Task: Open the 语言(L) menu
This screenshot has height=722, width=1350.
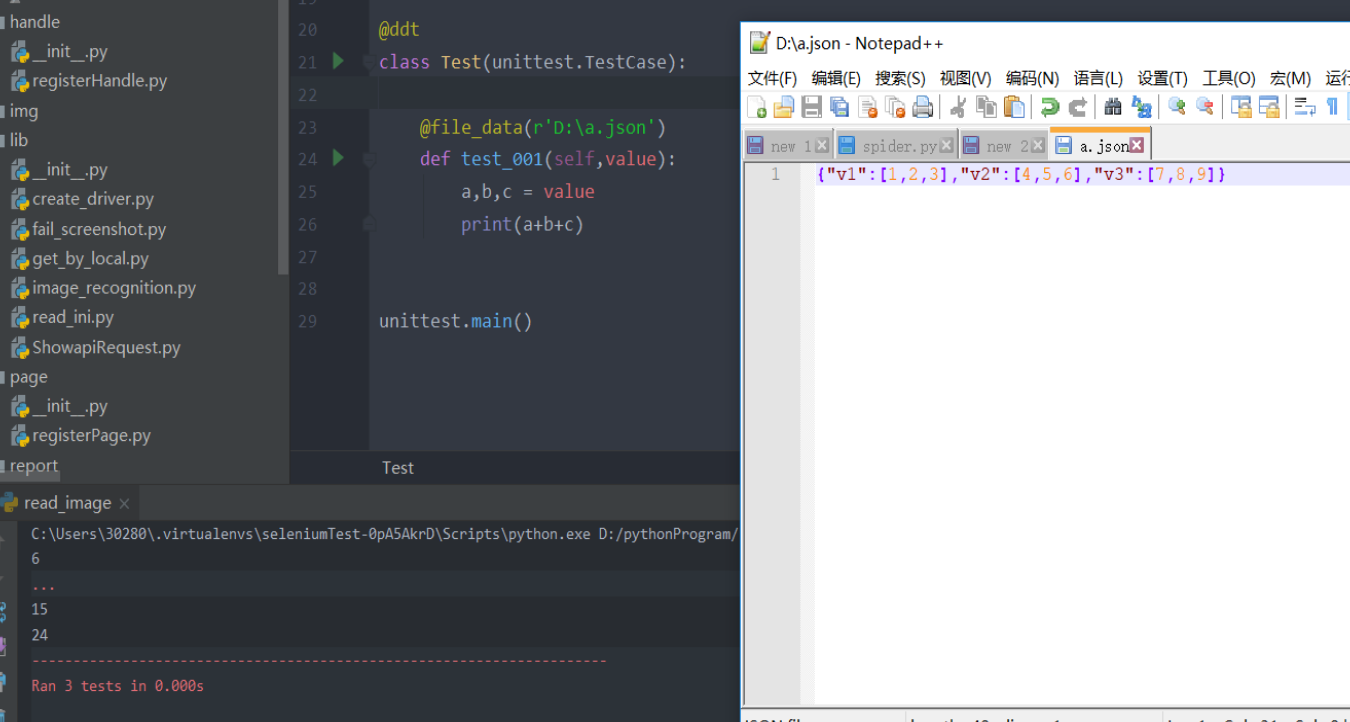Action: [1098, 78]
